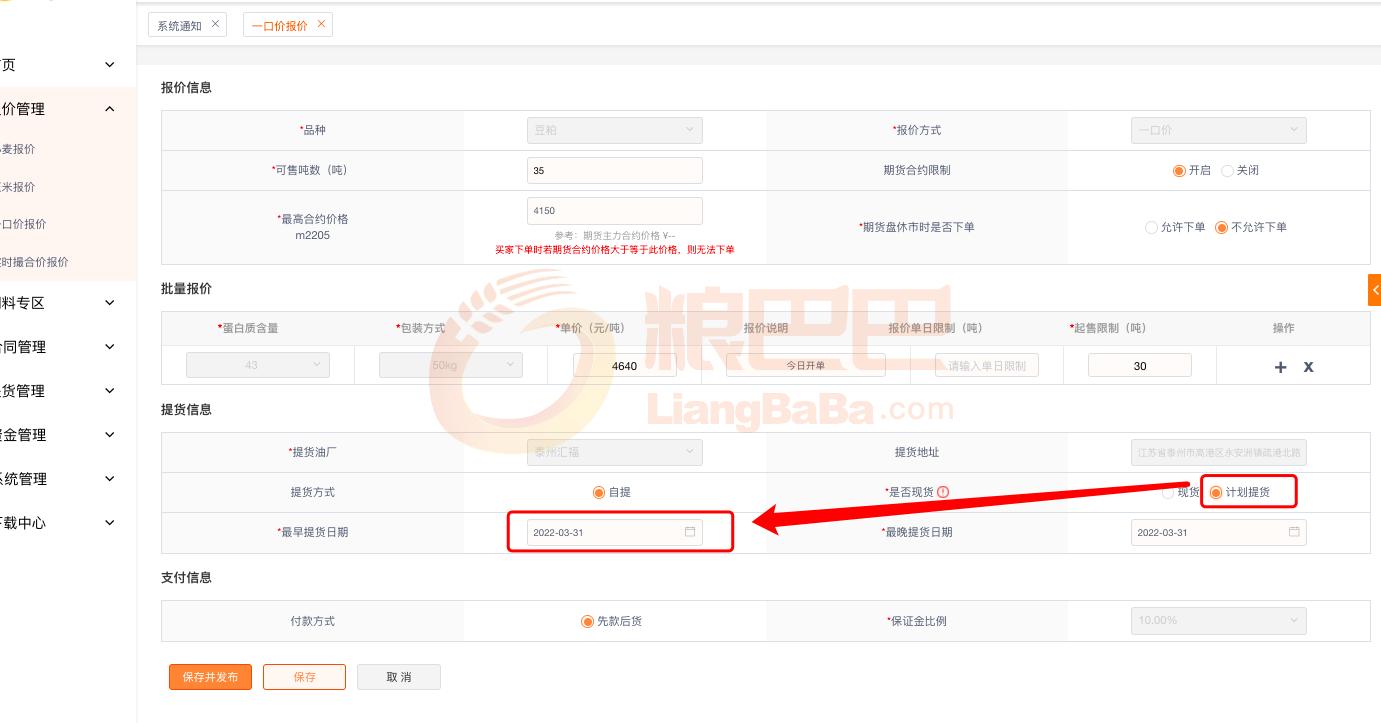Choose the 现货 radio option
The height and width of the screenshot is (723, 1381).
point(1168,493)
